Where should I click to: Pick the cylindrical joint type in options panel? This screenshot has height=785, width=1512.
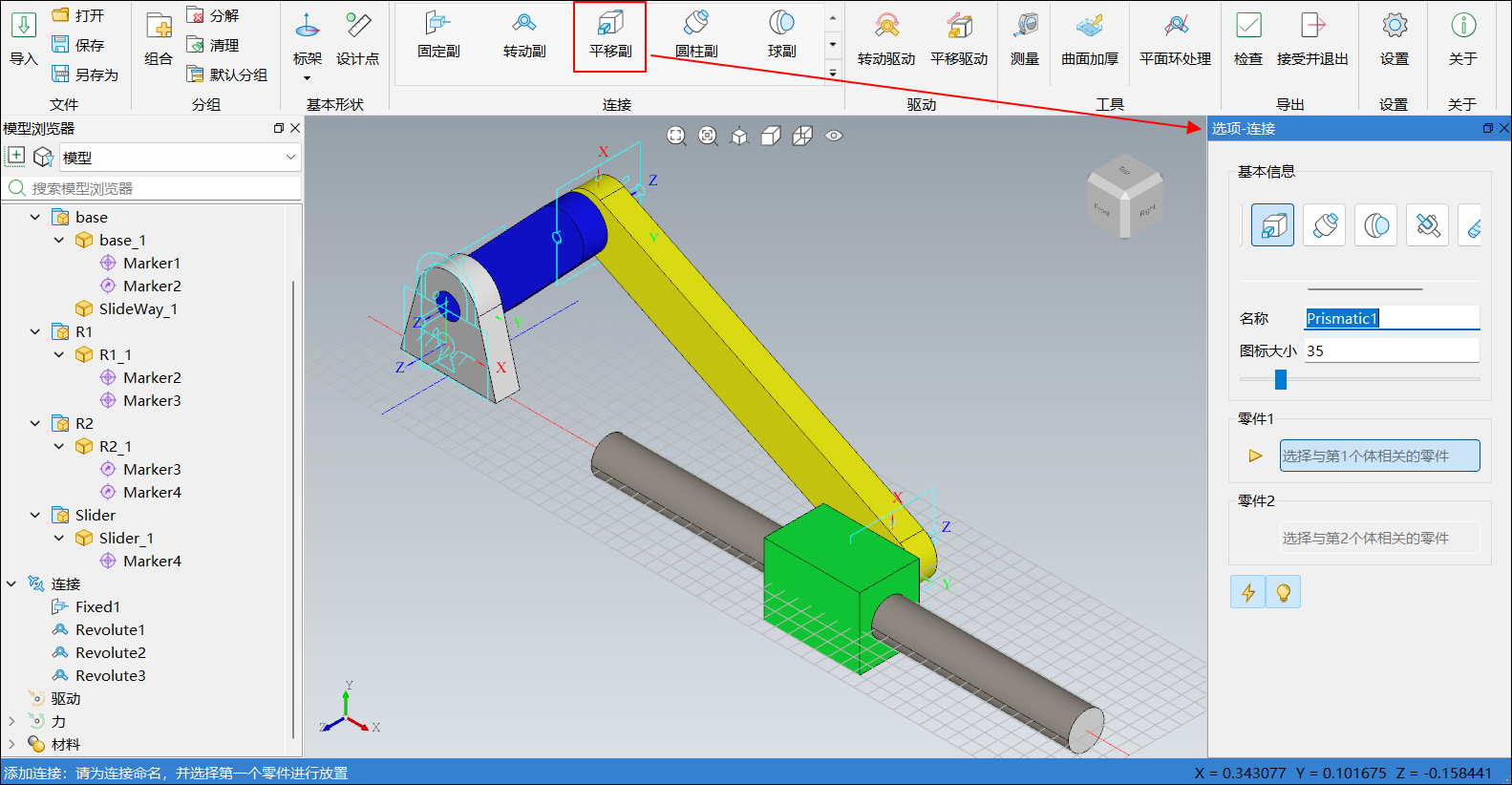tap(1325, 225)
